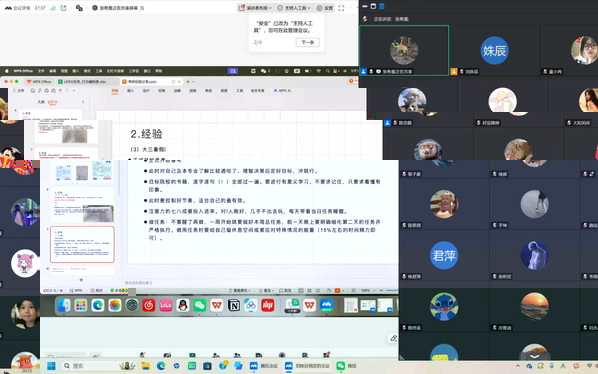The height and width of the screenshot is (374, 598).
Task: Click the orange slideshow play button in status bar
Action: tap(337, 291)
